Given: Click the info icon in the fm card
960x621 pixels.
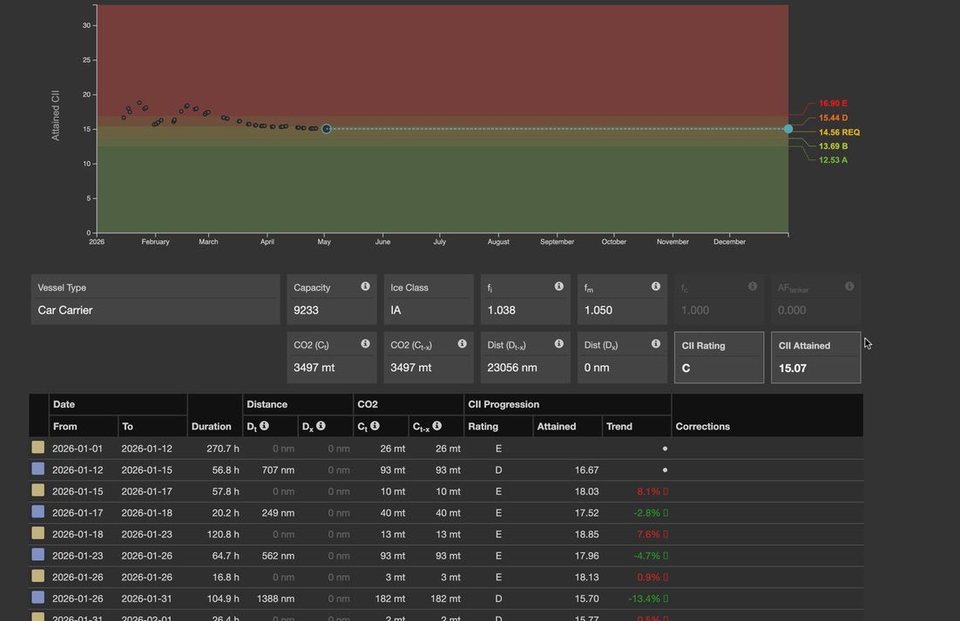Looking at the screenshot, I should pos(656,286).
